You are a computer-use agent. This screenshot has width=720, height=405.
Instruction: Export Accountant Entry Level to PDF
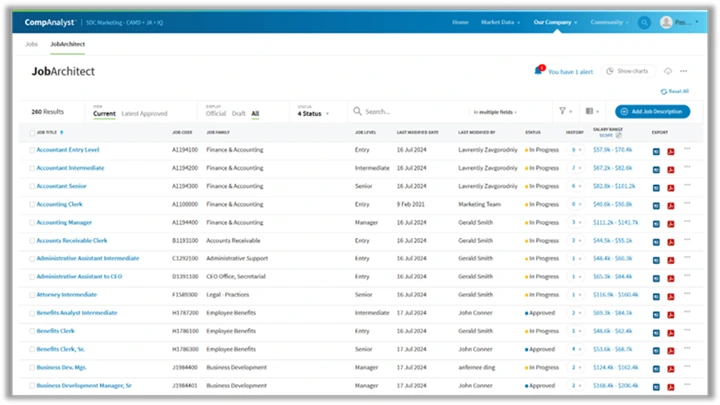(671, 152)
